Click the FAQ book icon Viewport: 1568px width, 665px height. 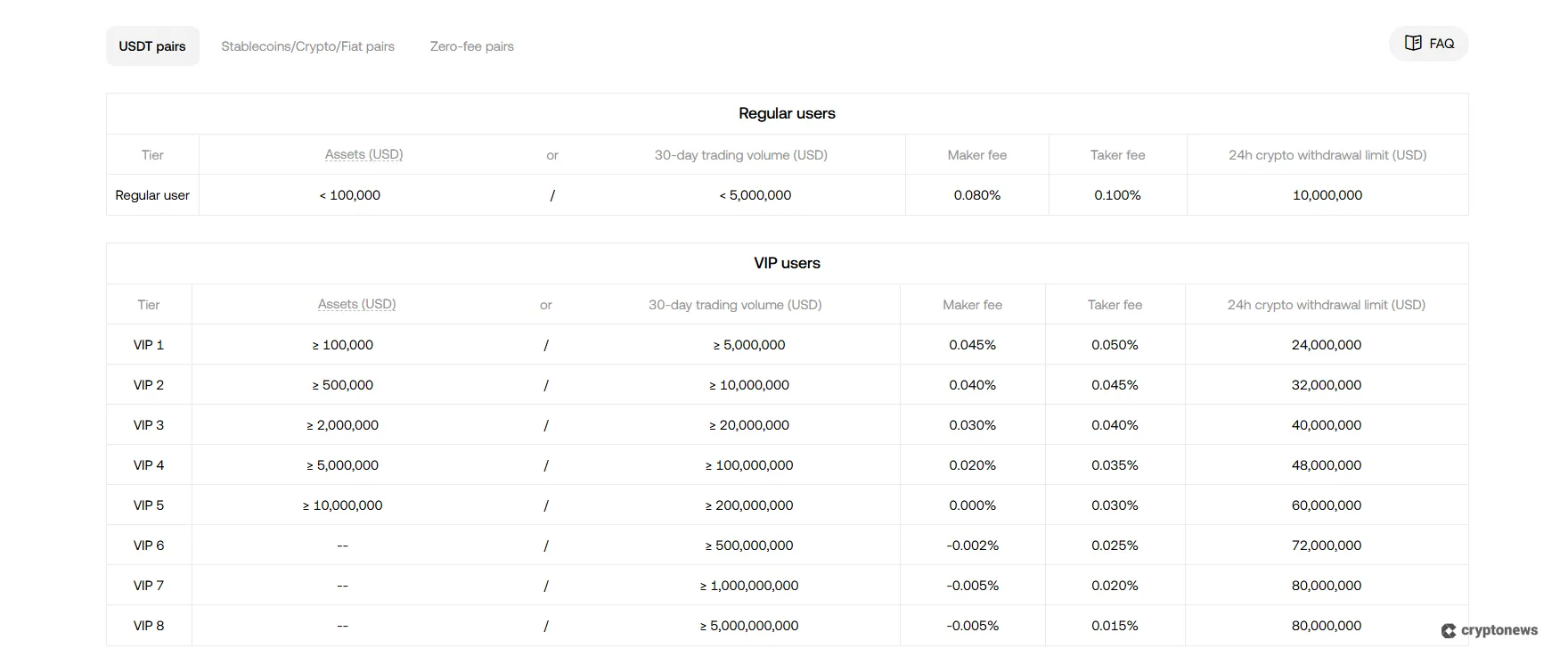pos(1413,43)
